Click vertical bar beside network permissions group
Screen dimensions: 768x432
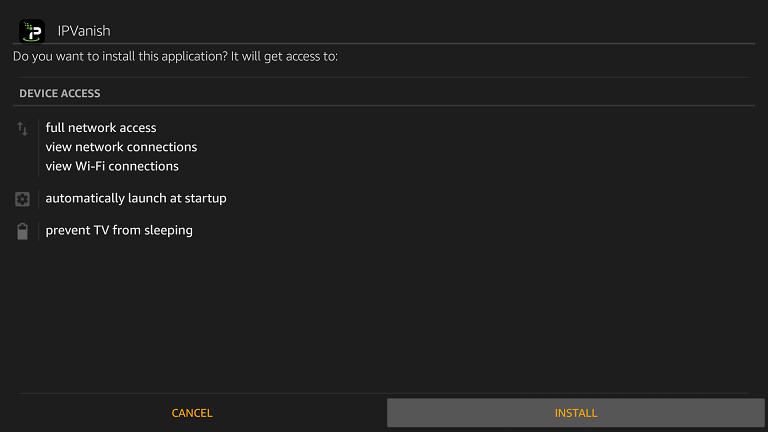click(38, 147)
